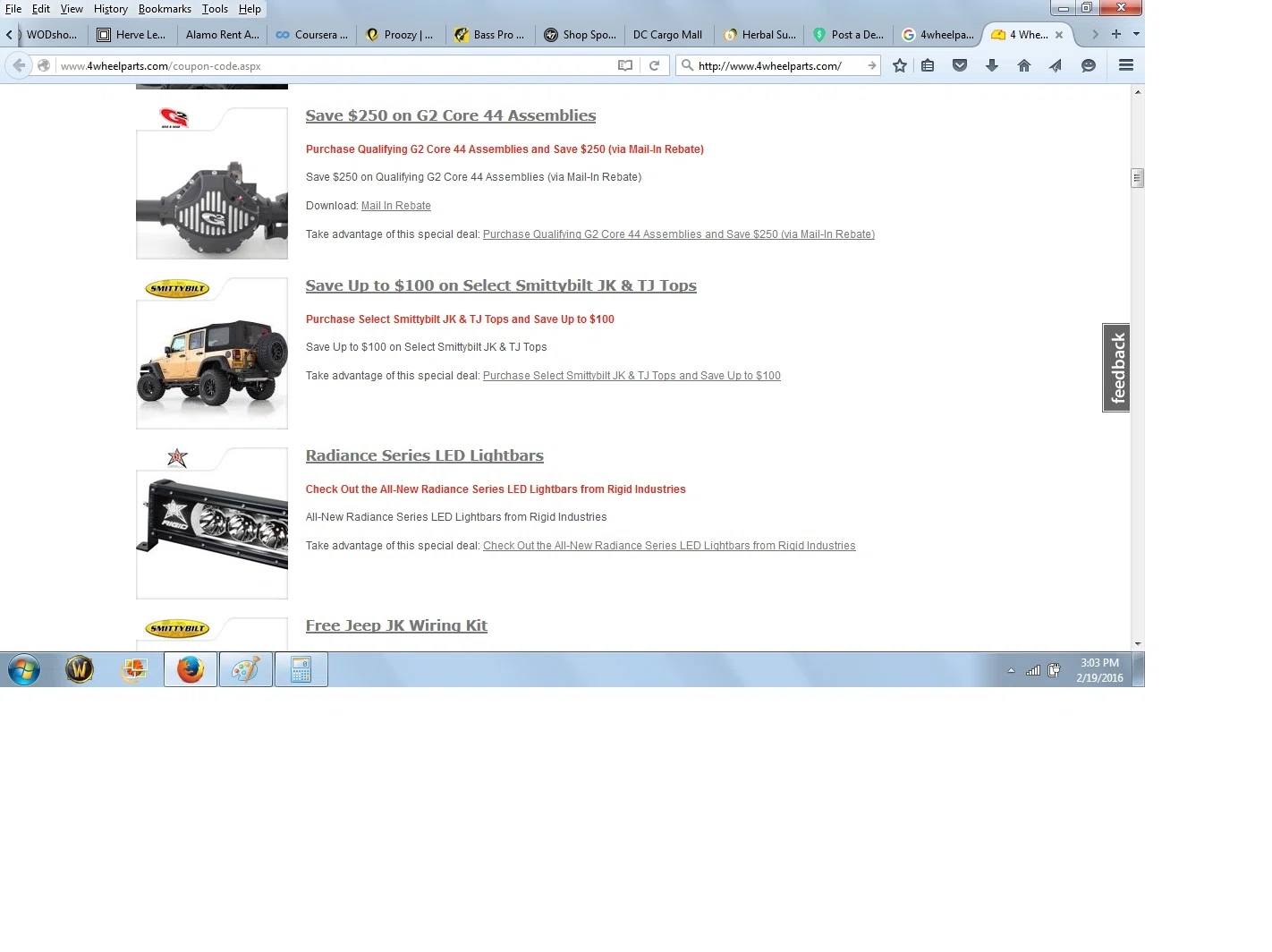Open a new tab with plus button
1272x952 pixels.
click(x=1116, y=34)
